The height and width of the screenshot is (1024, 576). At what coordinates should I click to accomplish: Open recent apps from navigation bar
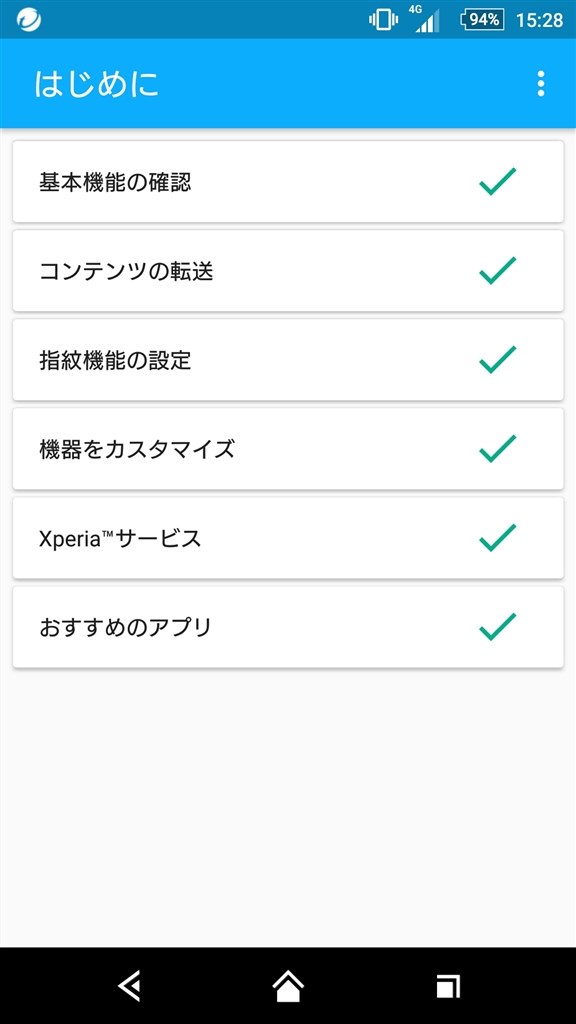click(447, 985)
